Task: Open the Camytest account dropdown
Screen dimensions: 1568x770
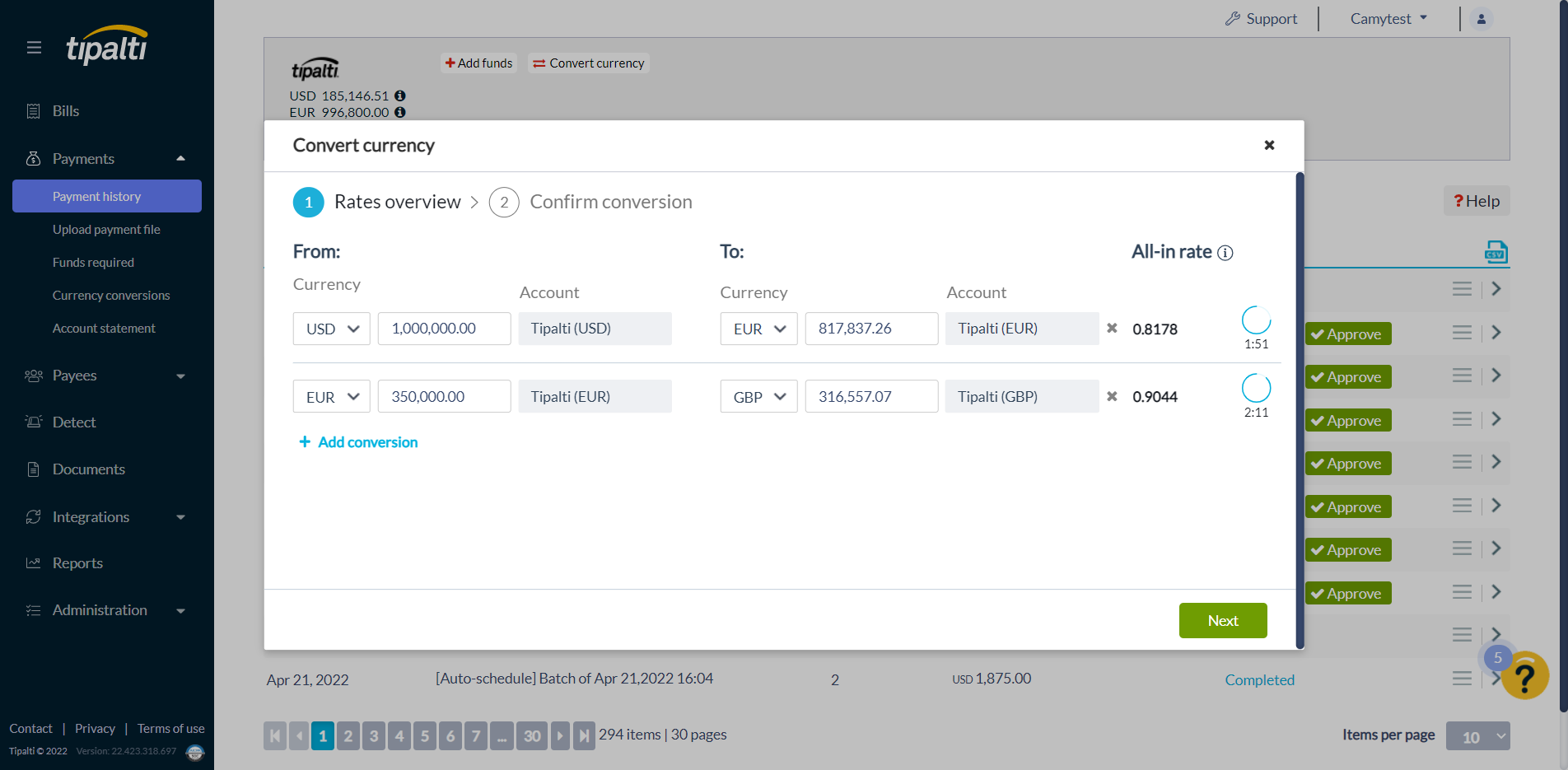Action: (1388, 19)
